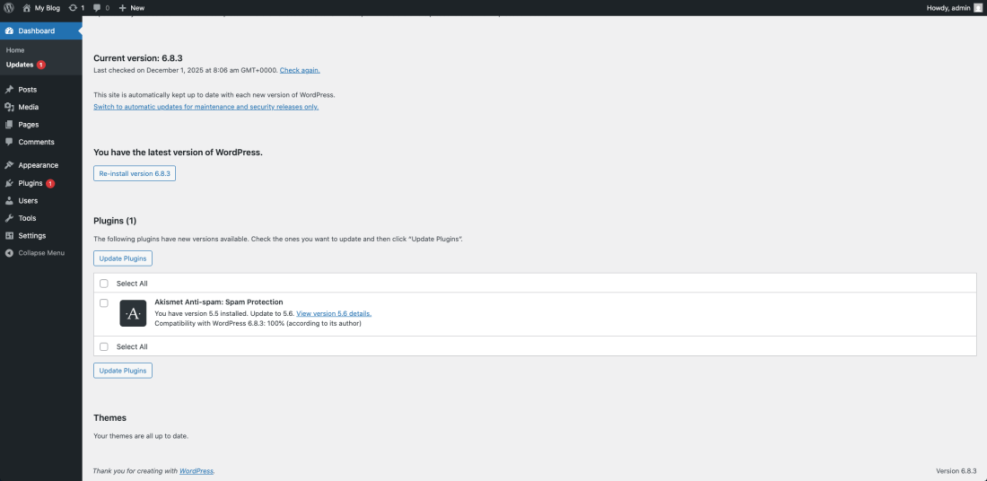Open Appearance menu label

[x=38, y=165]
